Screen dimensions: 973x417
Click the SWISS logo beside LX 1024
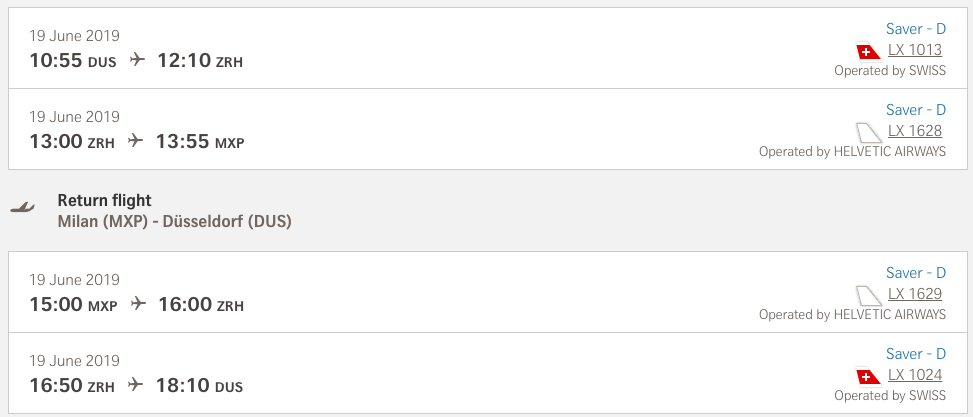click(868, 377)
